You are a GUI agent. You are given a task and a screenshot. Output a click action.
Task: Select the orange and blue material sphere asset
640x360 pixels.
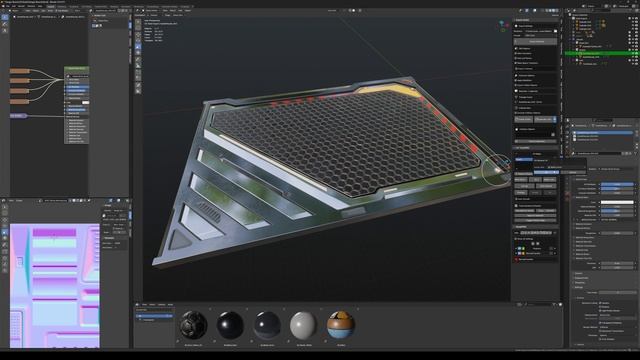click(x=341, y=325)
